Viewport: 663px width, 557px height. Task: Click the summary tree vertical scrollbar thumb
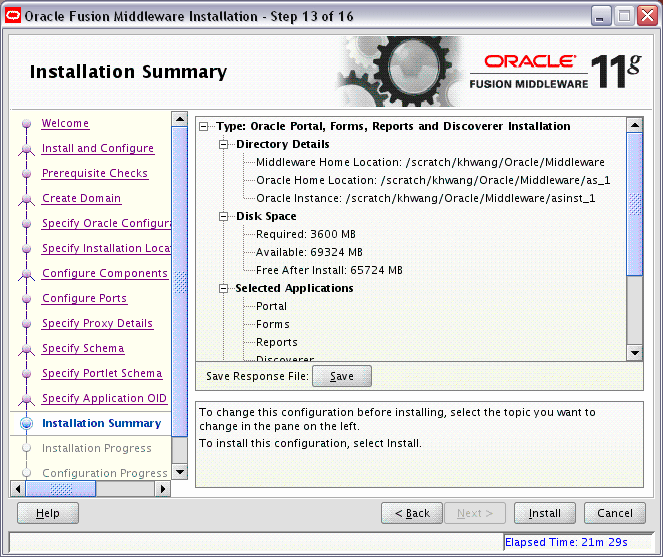point(635,204)
